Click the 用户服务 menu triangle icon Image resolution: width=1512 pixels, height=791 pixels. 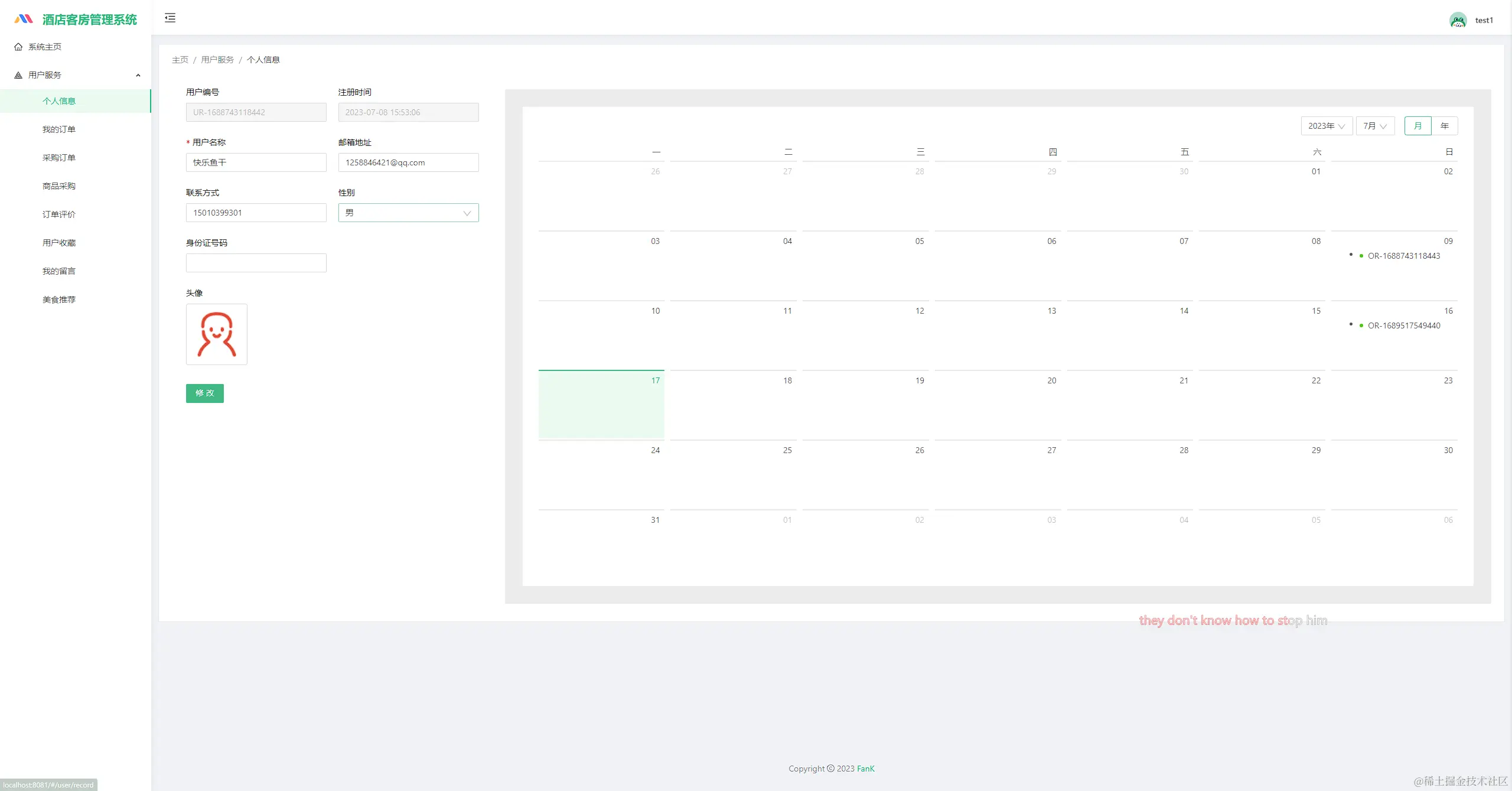(x=18, y=75)
